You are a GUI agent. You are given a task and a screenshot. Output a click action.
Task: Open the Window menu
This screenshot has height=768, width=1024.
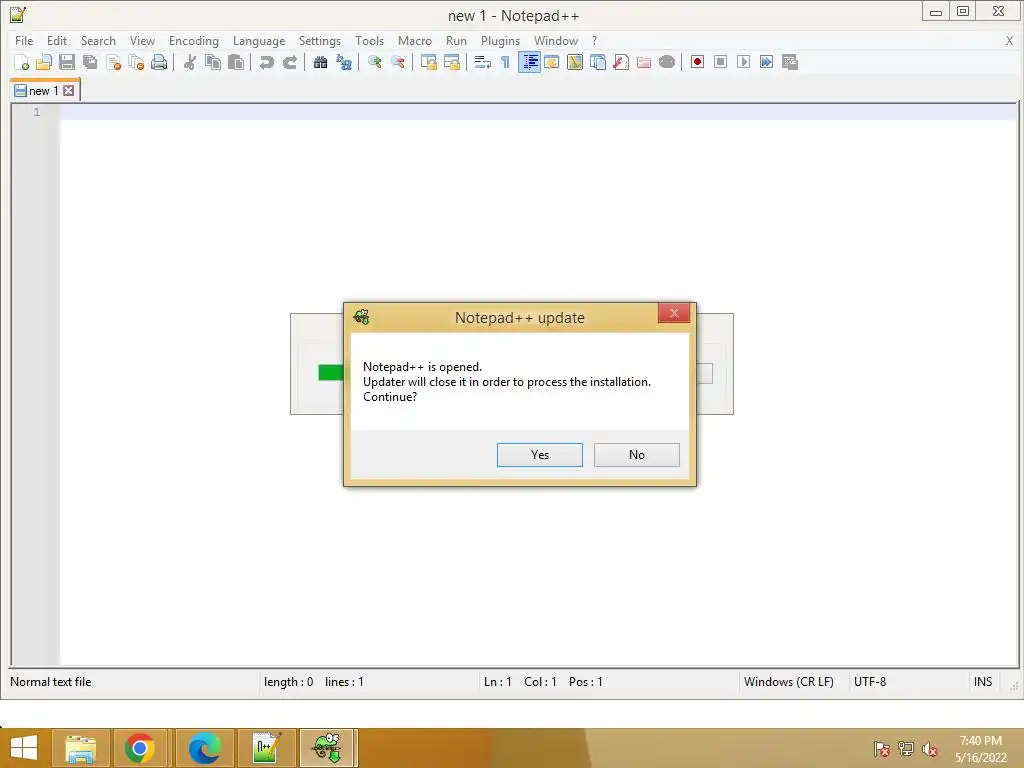[556, 40]
